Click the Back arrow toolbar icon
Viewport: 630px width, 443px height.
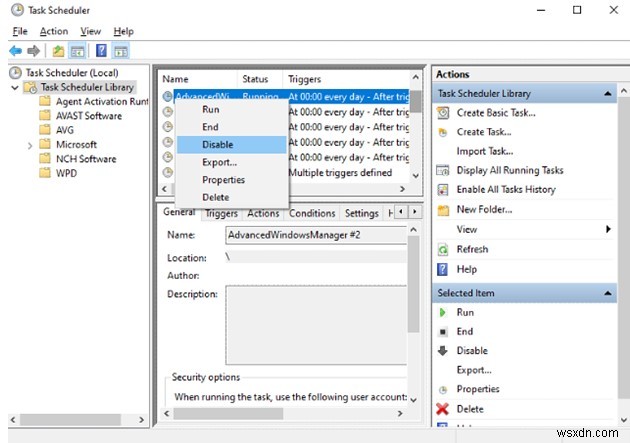click(15, 51)
